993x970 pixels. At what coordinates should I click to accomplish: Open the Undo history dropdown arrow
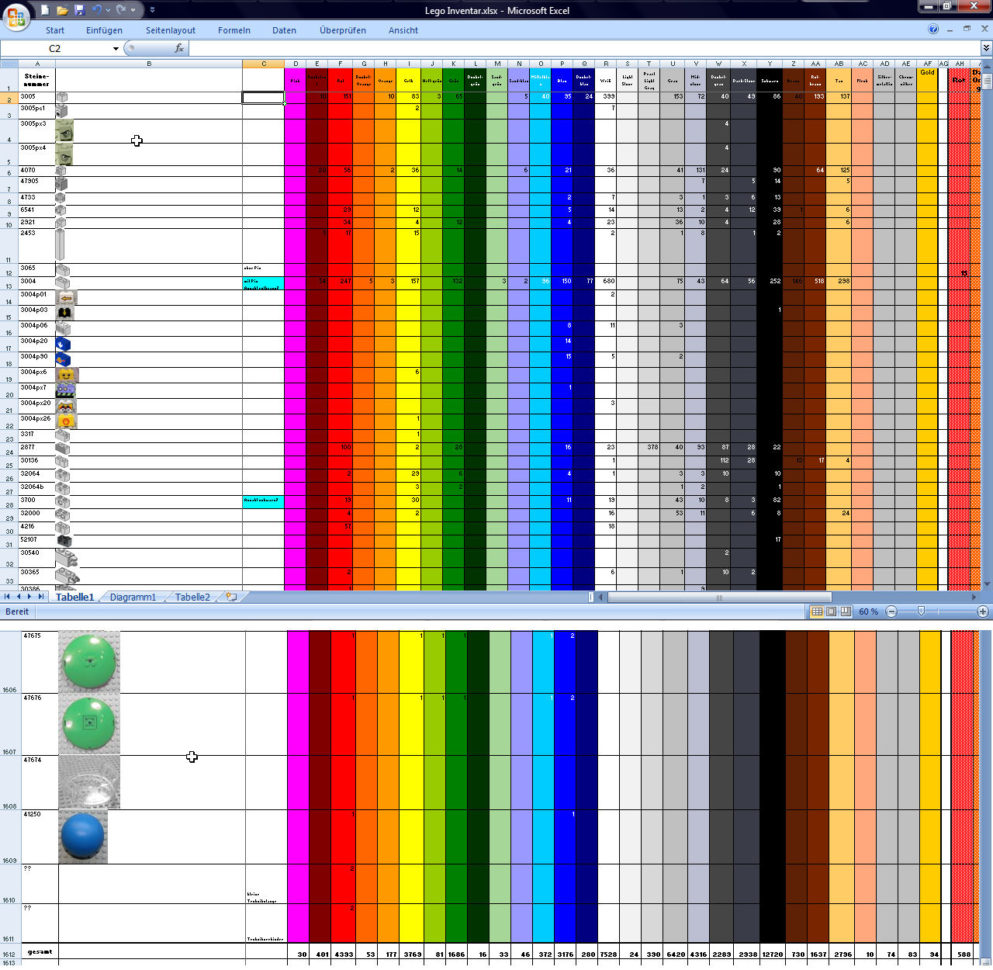coord(107,9)
